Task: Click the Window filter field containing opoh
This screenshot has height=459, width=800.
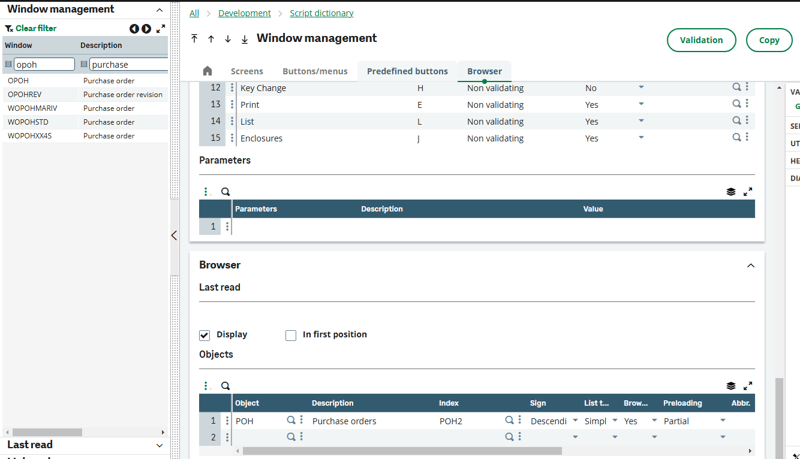Action: 43,64
